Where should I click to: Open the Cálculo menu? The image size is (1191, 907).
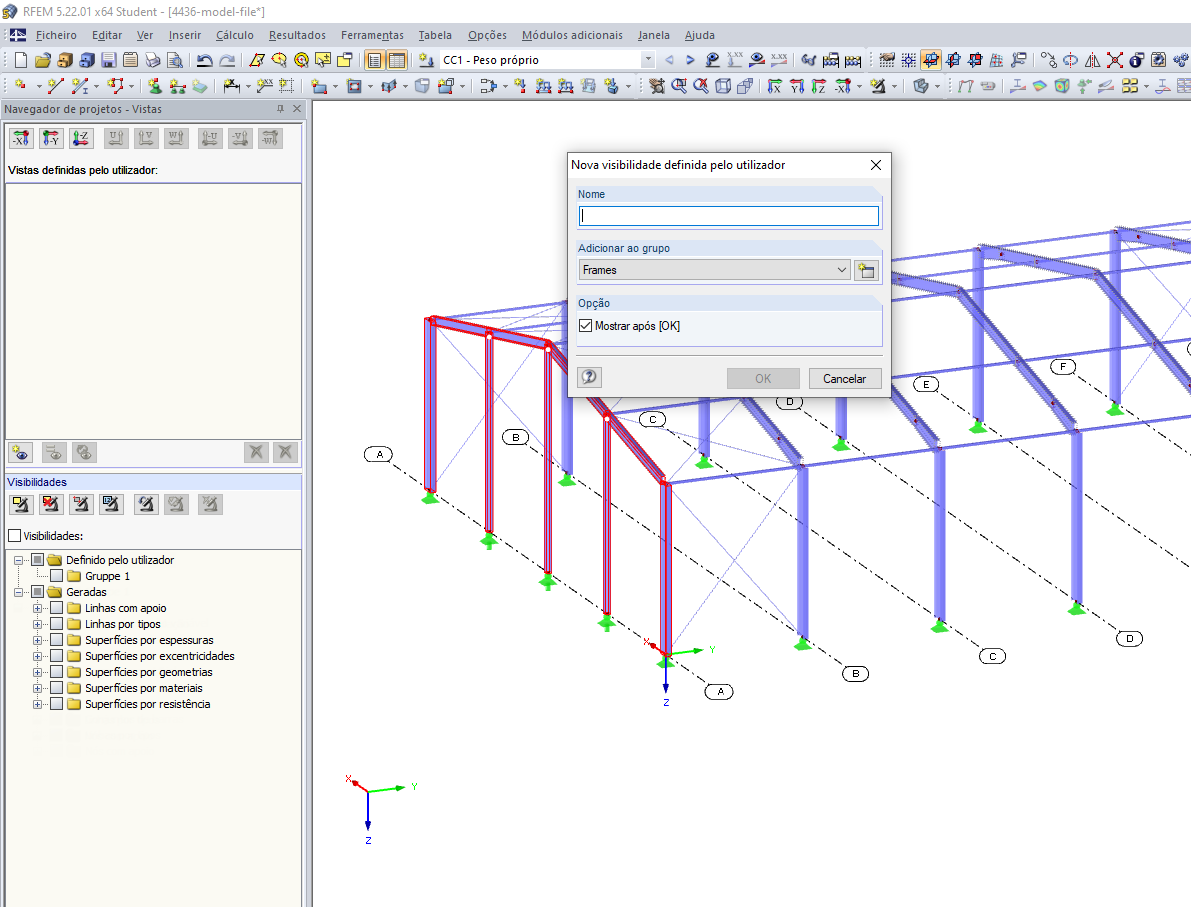[235, 35]
